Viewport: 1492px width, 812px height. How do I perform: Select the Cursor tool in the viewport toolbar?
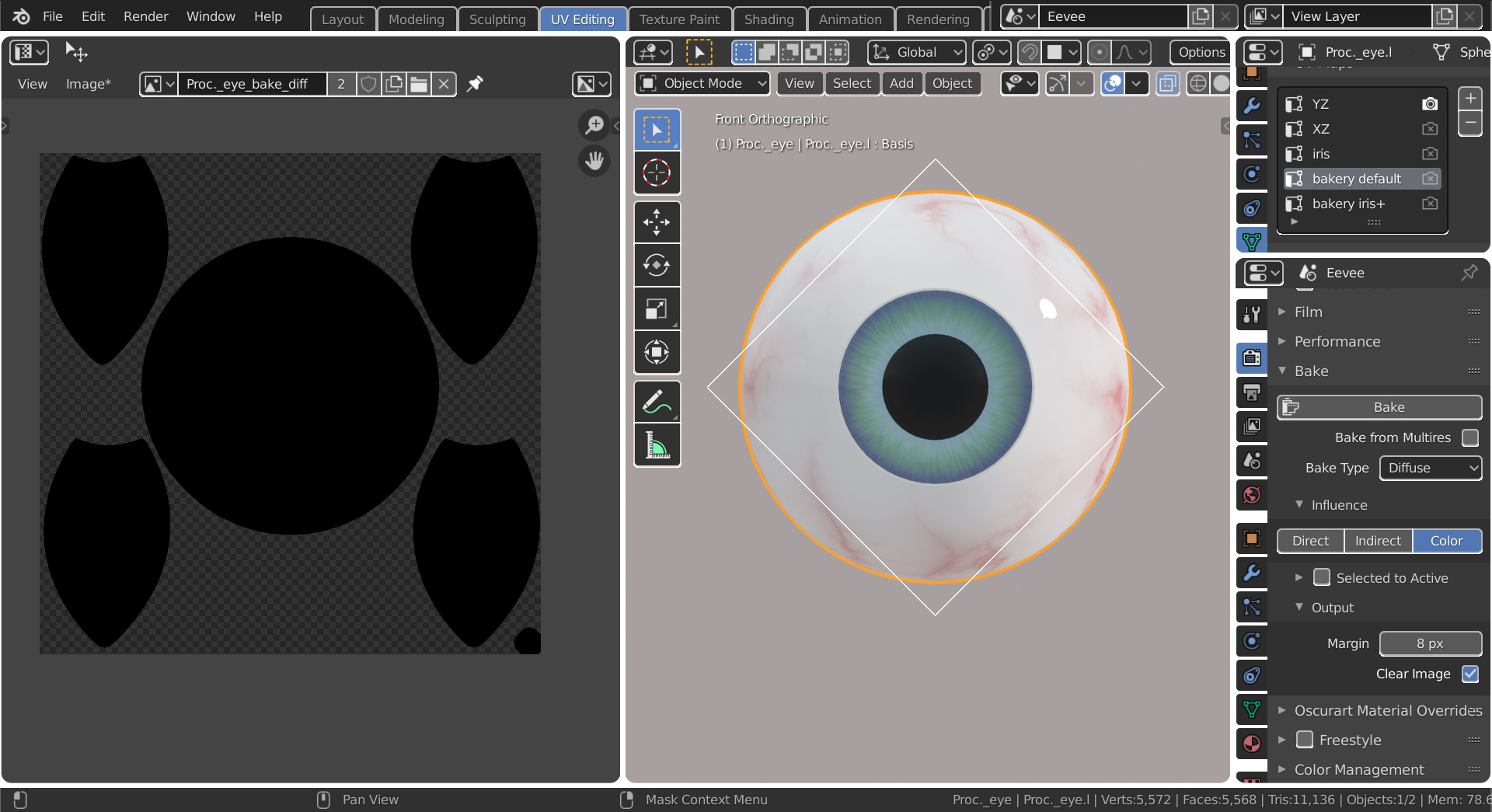click(657, 173)
